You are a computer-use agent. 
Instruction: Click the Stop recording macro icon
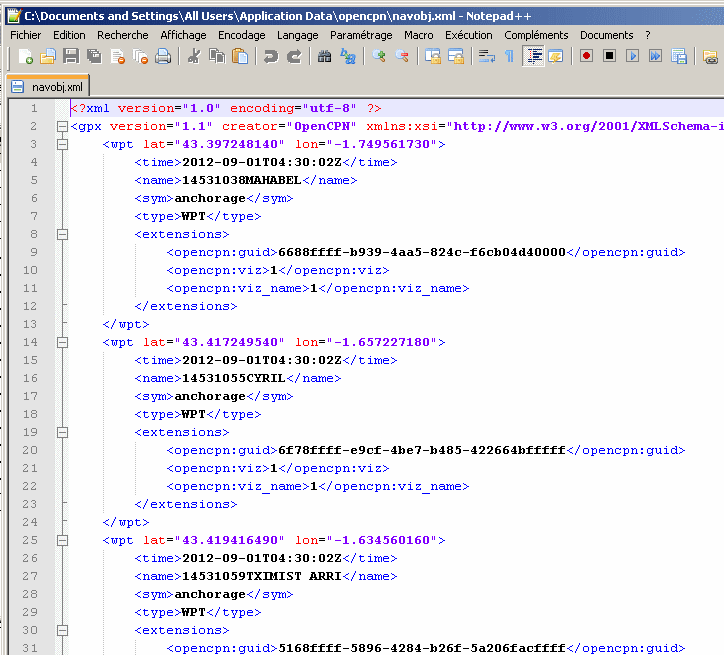610,57
